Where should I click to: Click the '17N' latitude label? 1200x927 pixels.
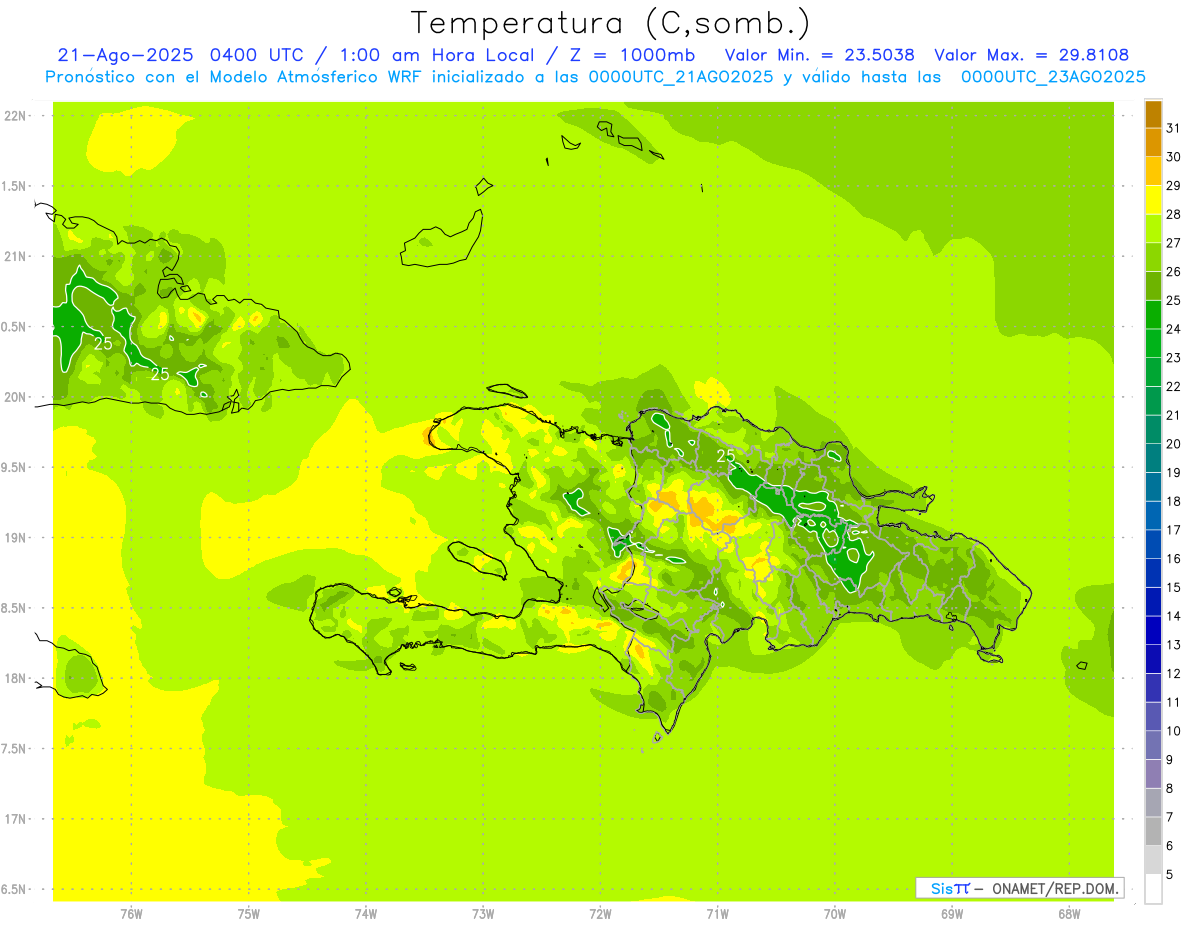[15, 819]
